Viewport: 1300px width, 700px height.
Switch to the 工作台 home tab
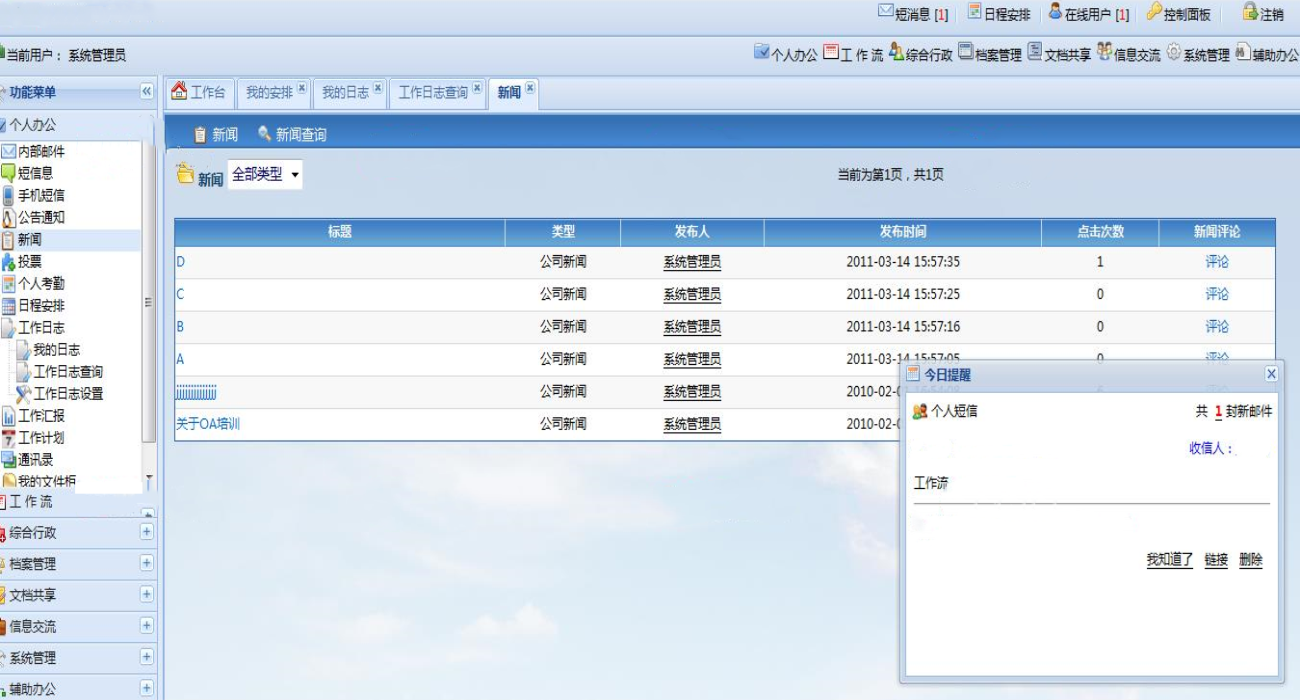pyautogui.click(x=199, y=93)
